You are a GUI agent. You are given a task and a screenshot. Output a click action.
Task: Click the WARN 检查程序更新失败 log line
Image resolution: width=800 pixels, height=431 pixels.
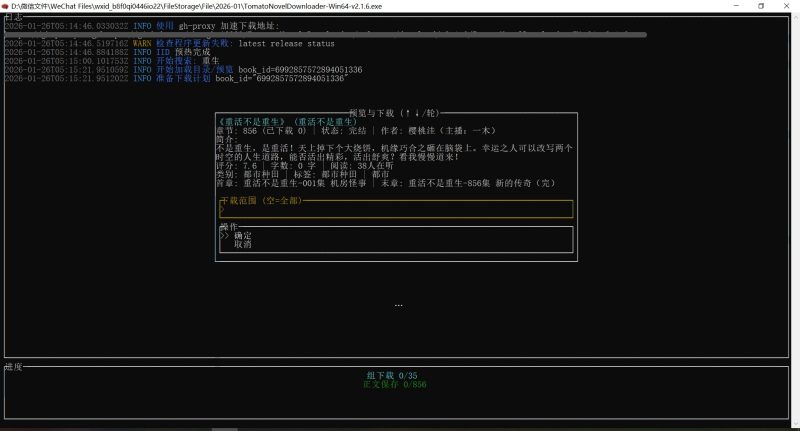pos(169,43)
